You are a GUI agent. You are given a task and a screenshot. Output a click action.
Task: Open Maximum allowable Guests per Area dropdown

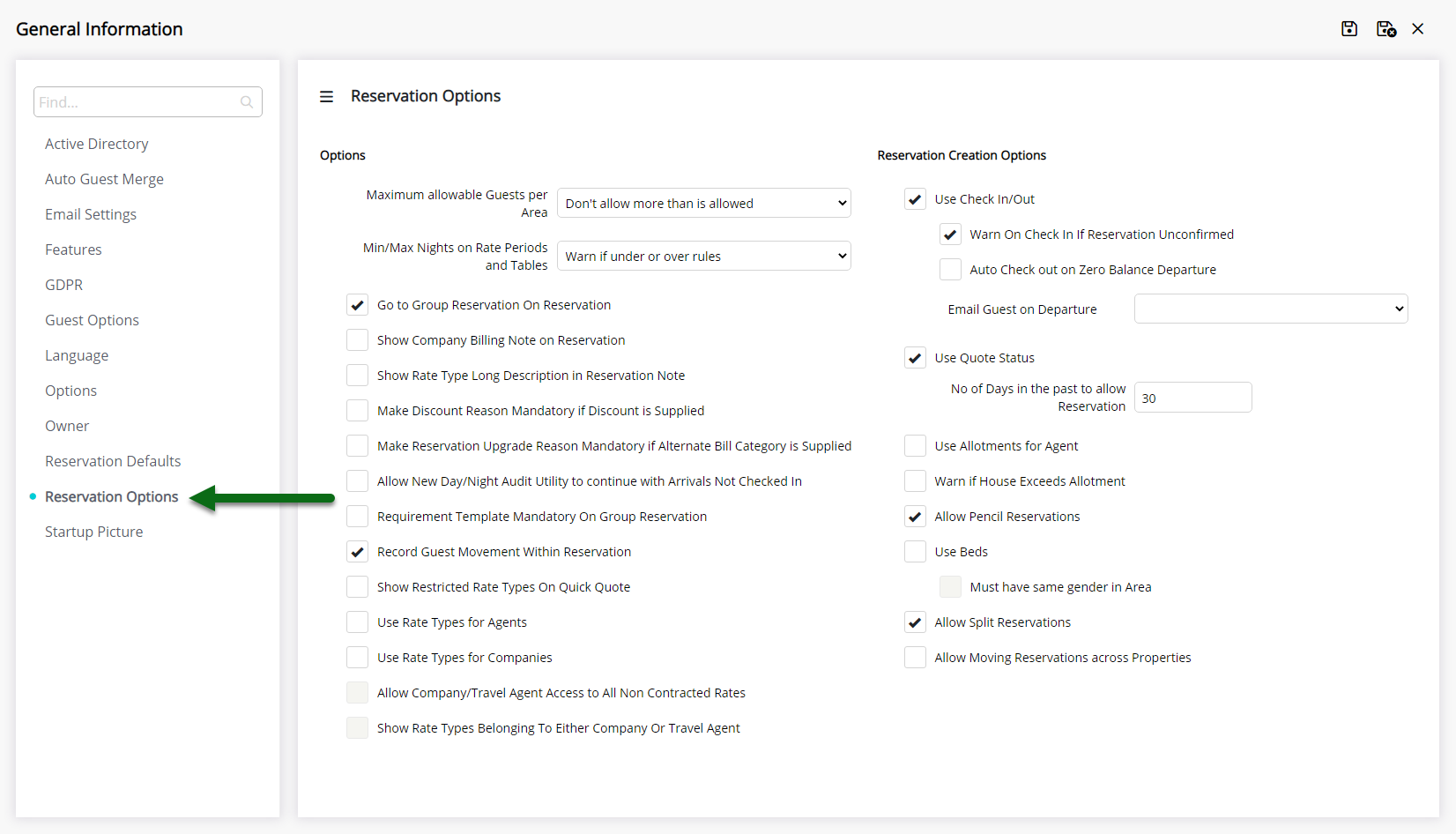tap(703, 203)
